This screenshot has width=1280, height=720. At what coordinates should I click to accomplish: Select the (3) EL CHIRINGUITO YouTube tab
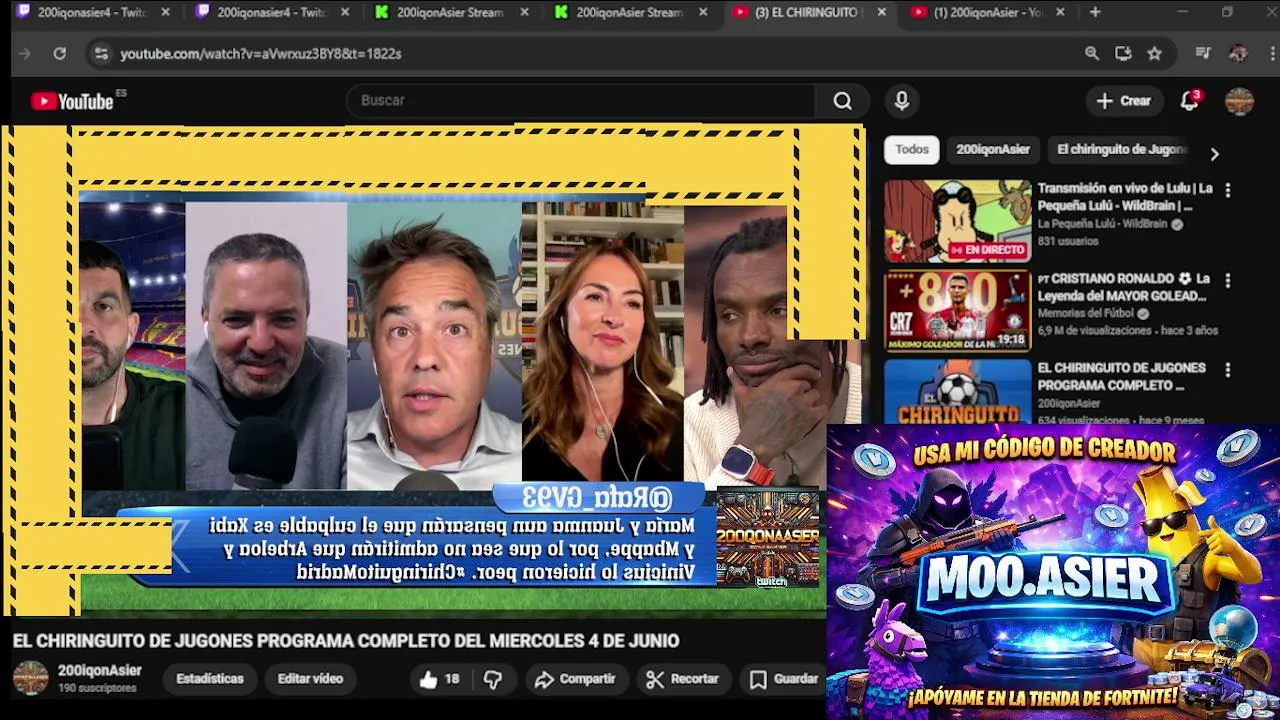point(800,12)
